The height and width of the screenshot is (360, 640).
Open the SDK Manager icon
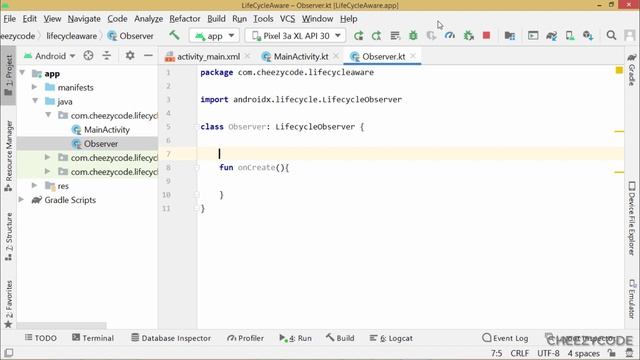(x=588, y=36)
